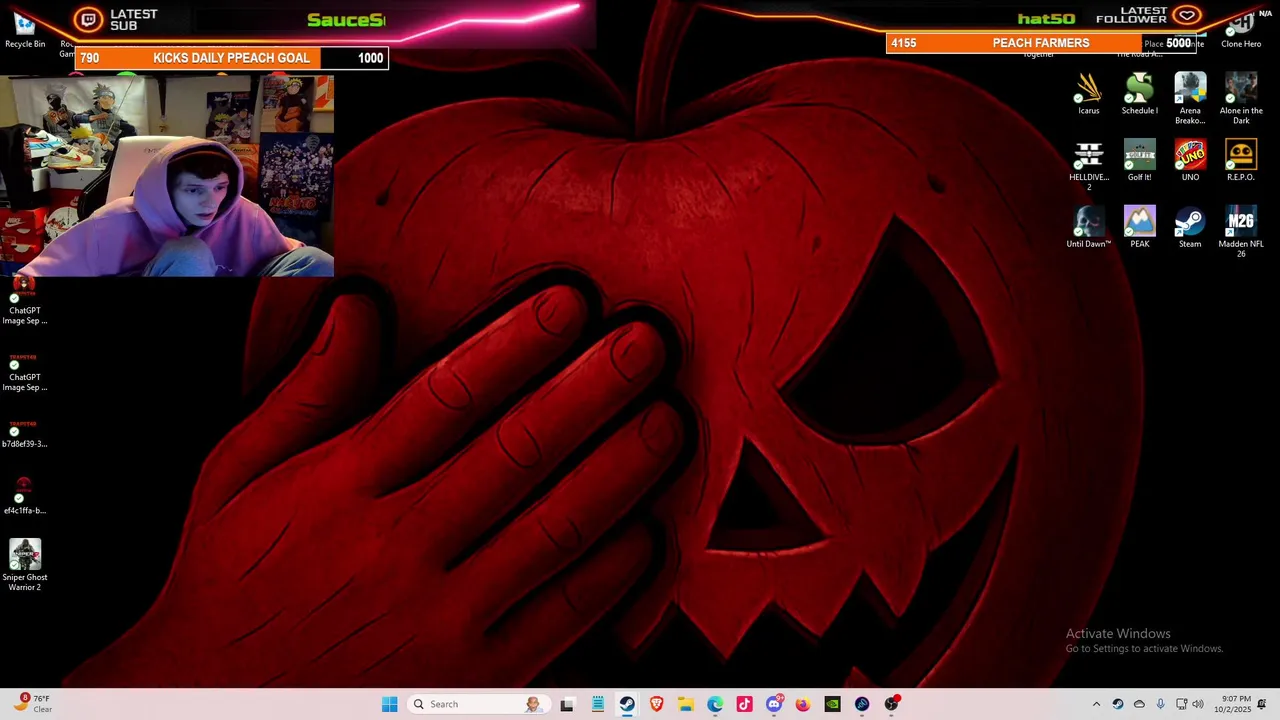Launch Brave browser from taskbar
The height and width of the screenshot is (720, 1280).
pyautogui.click(x=656, y=704)
